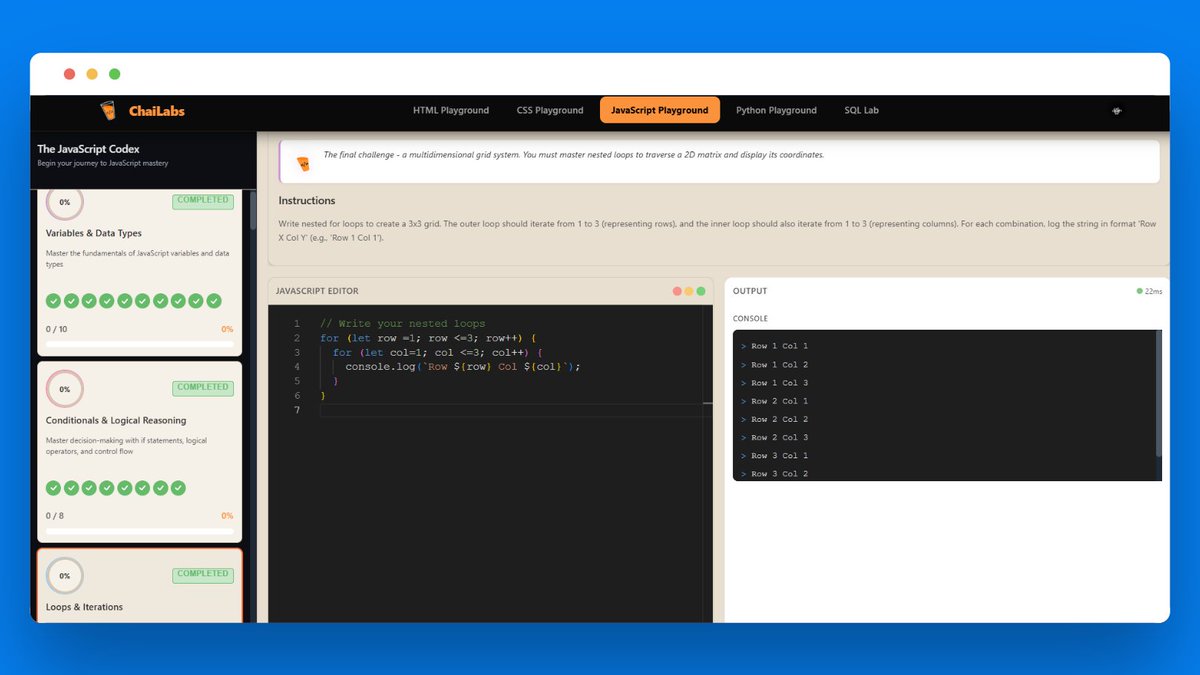Click COMPLETED badge on Loops & Iterations
The width and height of the screenshot is (1200, 675).
[x=203, y=574]
